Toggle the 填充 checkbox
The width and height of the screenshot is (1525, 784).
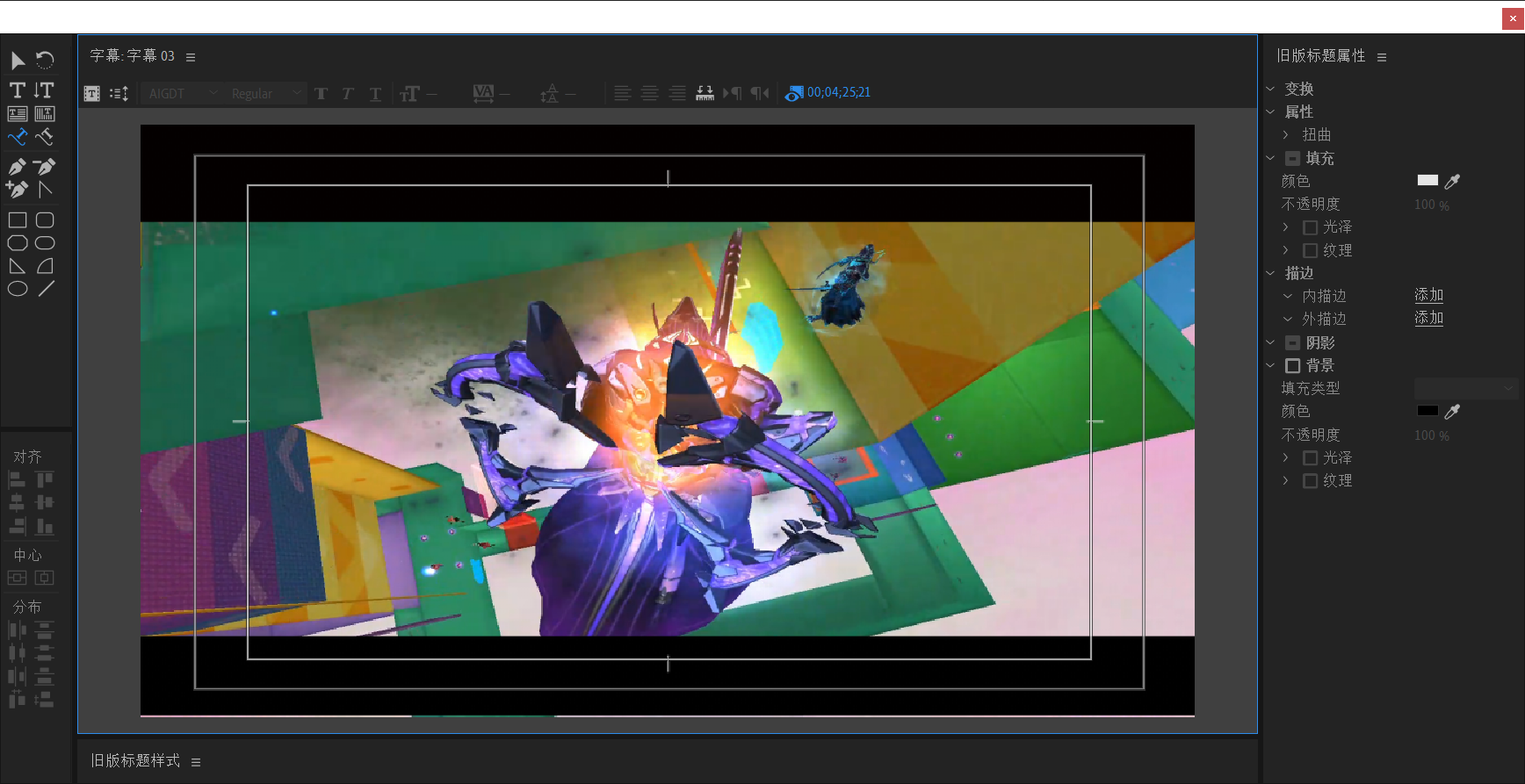pyautogui.click(x=1293, y=159)
